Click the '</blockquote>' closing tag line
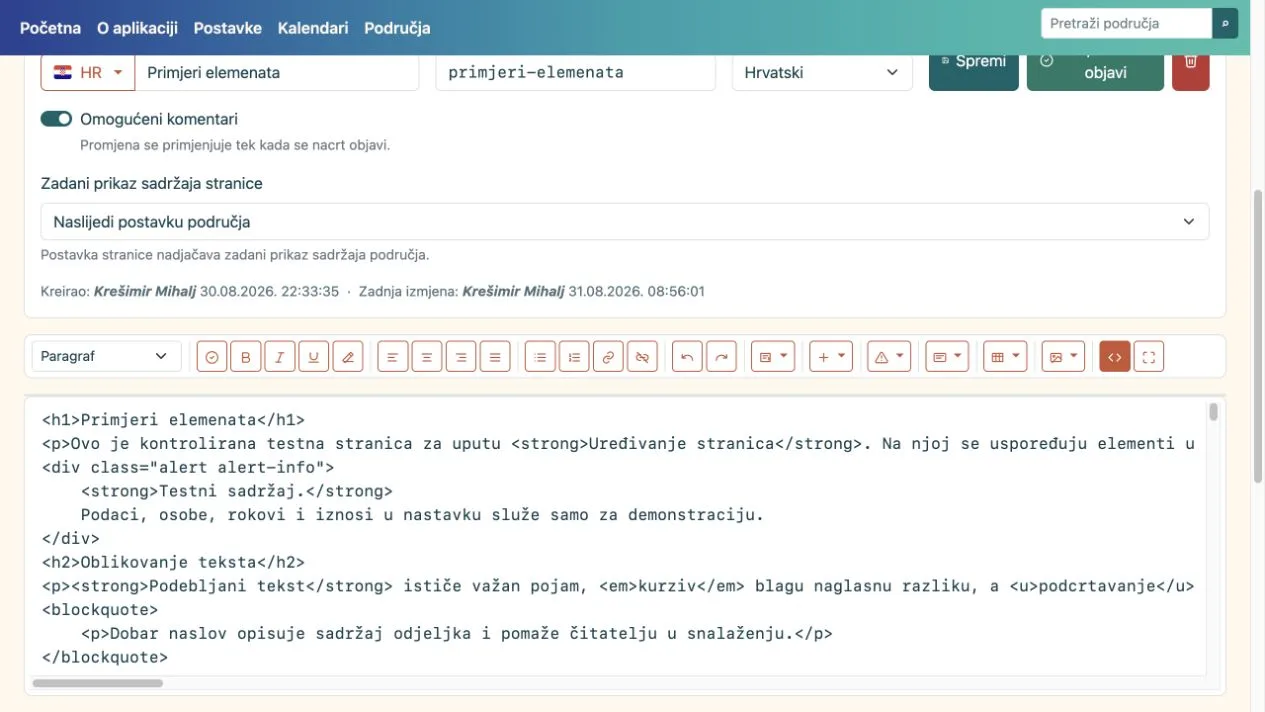 pyautogui.click(x=105, y=657)
